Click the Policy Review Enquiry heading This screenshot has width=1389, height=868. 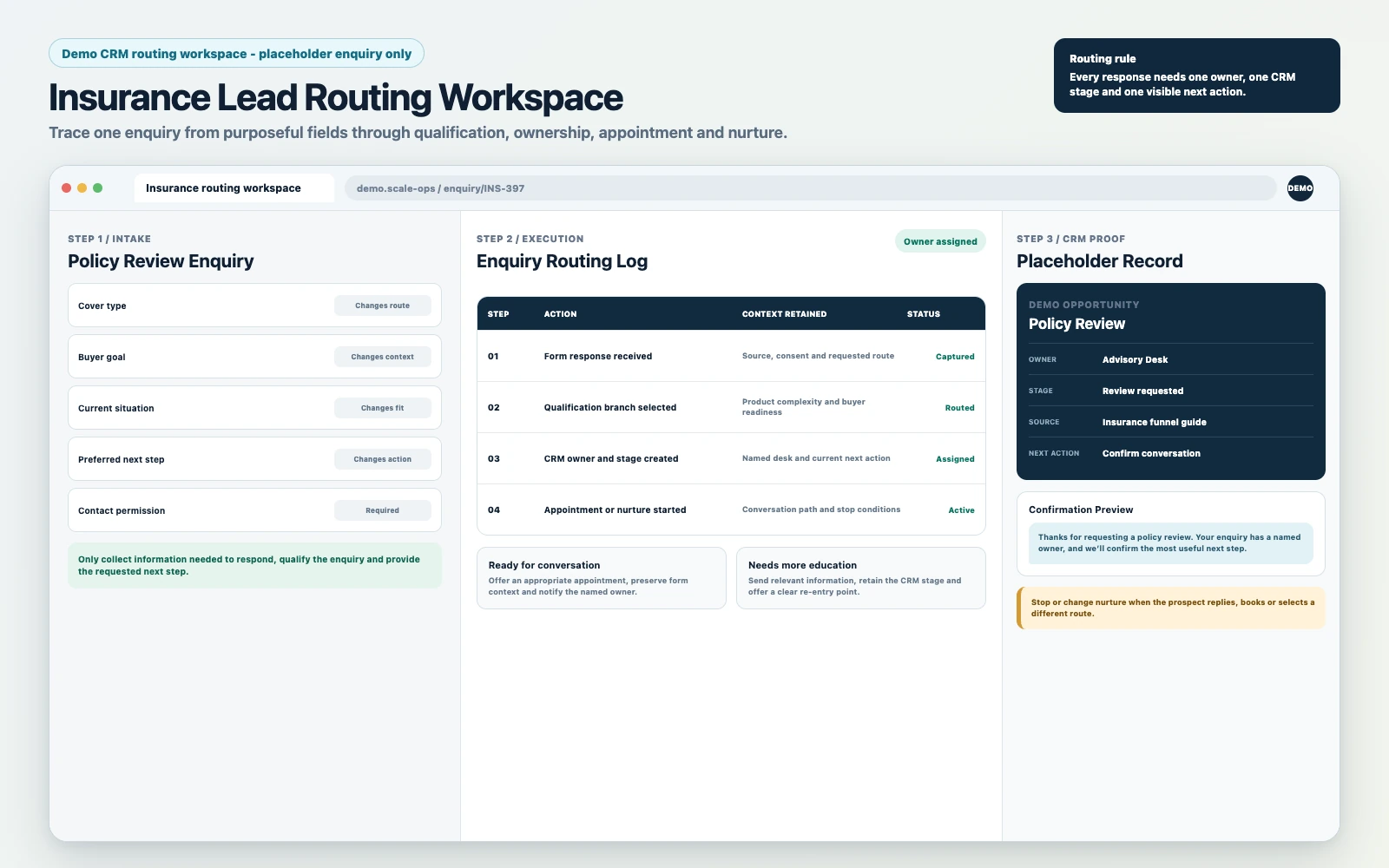tap(161, 261)
